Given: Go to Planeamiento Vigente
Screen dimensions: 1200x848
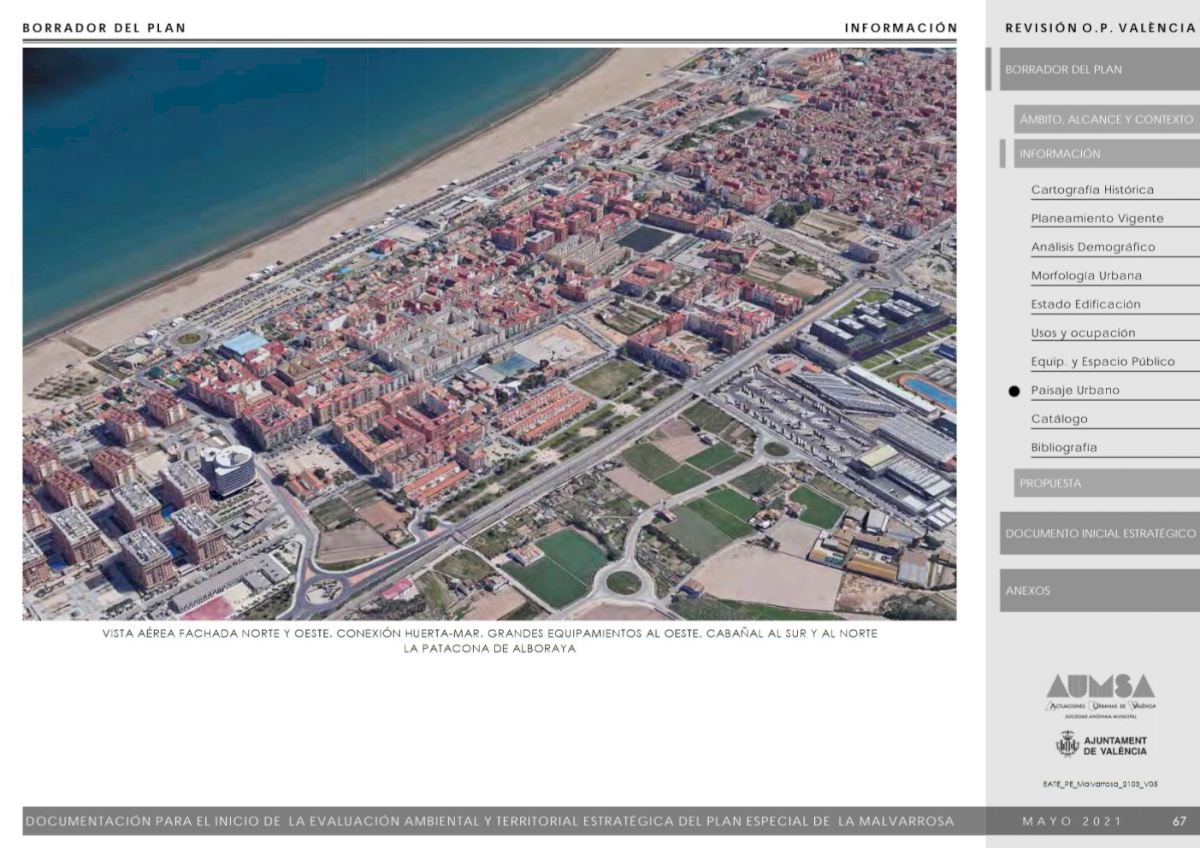Looking at the screenshot, I should point(1097,218).
